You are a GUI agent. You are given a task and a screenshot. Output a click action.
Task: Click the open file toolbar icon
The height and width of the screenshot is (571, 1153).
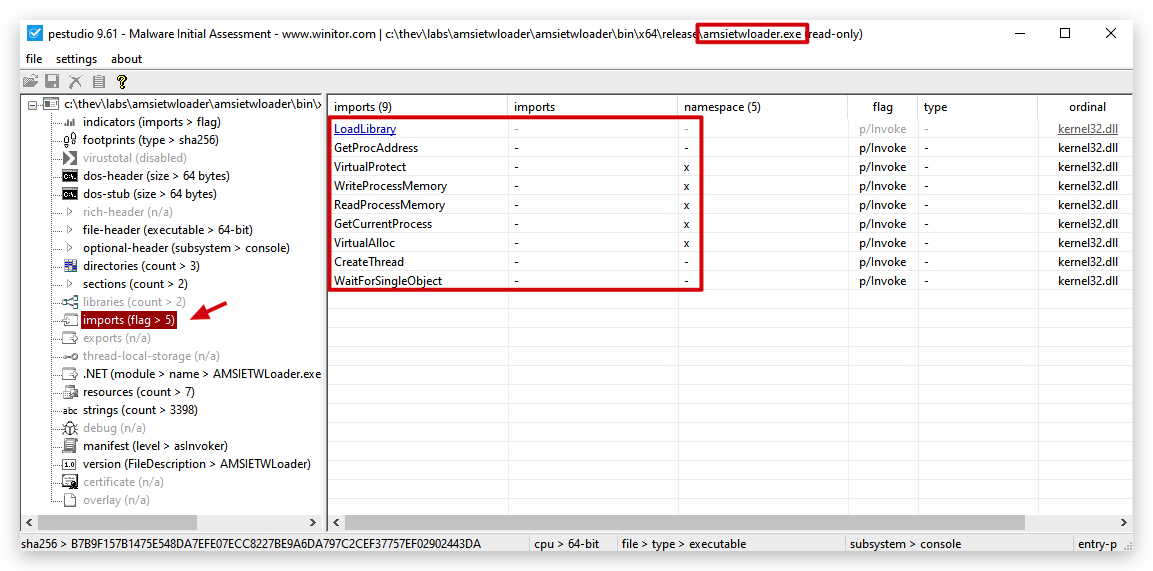[x=29, y=82]
